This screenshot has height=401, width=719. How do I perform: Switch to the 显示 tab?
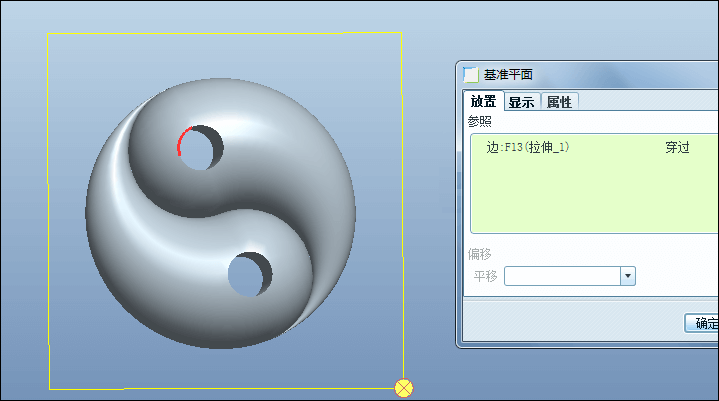[x=522, y=102]
